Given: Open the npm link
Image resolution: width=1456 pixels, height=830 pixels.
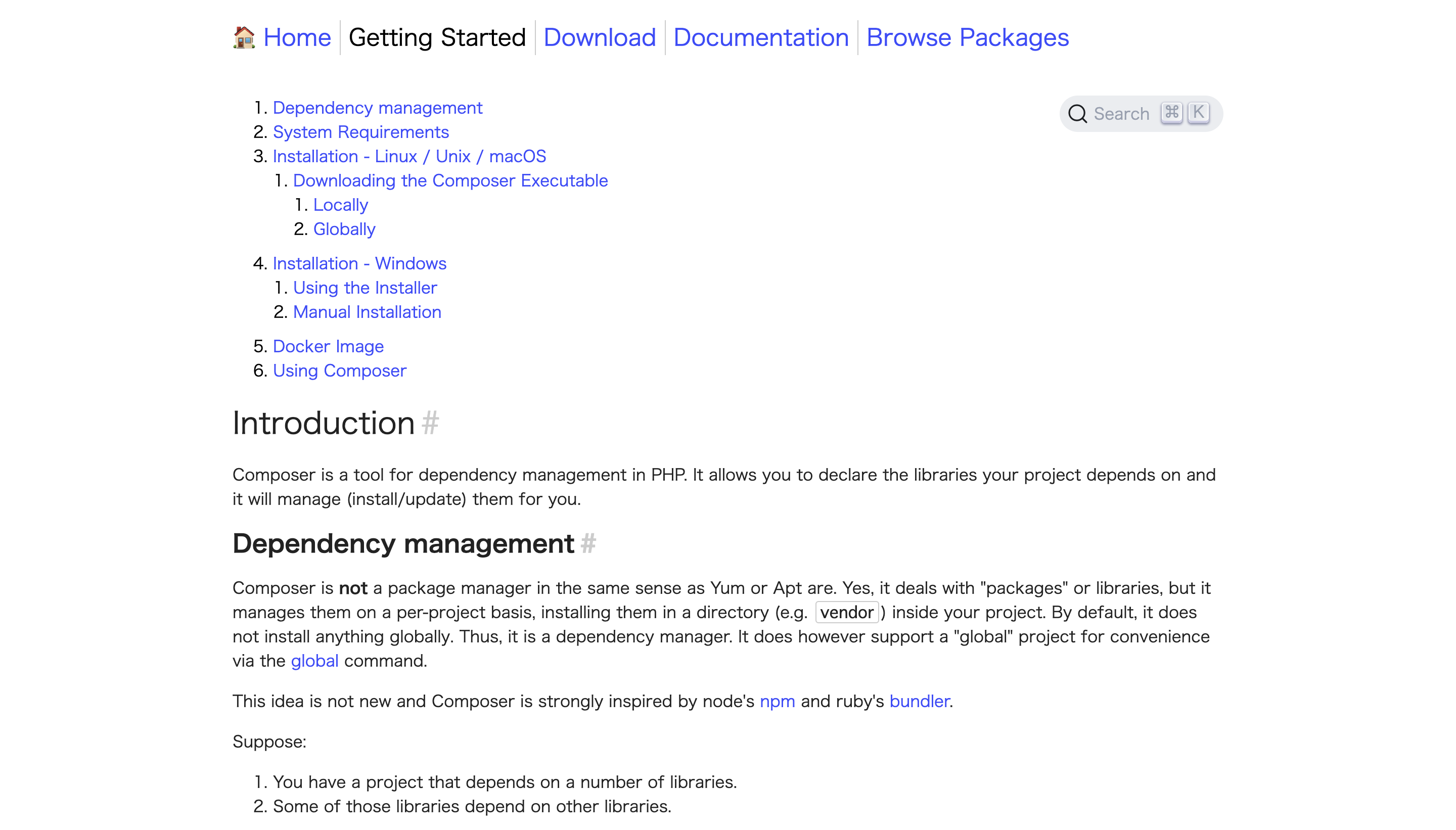Looking at the screenshot, I should (x=777, y=701).
